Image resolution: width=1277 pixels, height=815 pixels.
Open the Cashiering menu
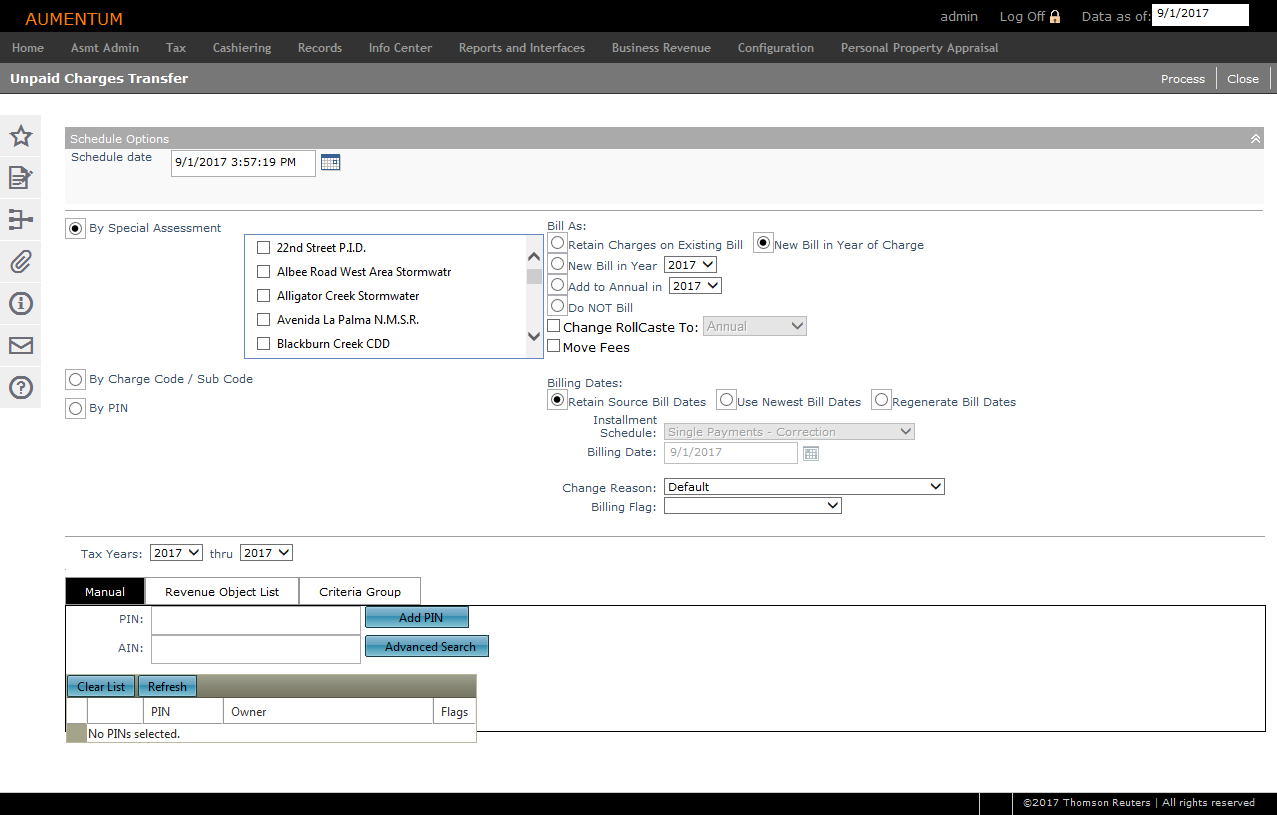click(x=242, y=48)
